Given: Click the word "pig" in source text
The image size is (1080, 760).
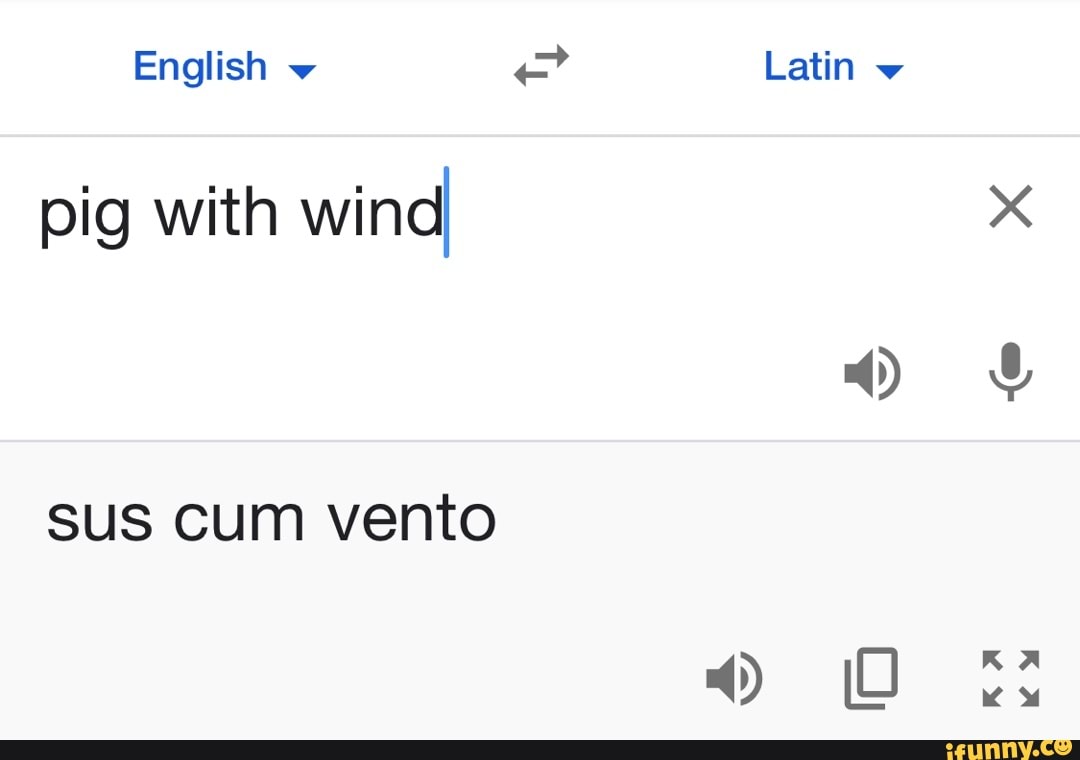Looking at the screenshot, I should pyautogui.click(x=84, y=214).
